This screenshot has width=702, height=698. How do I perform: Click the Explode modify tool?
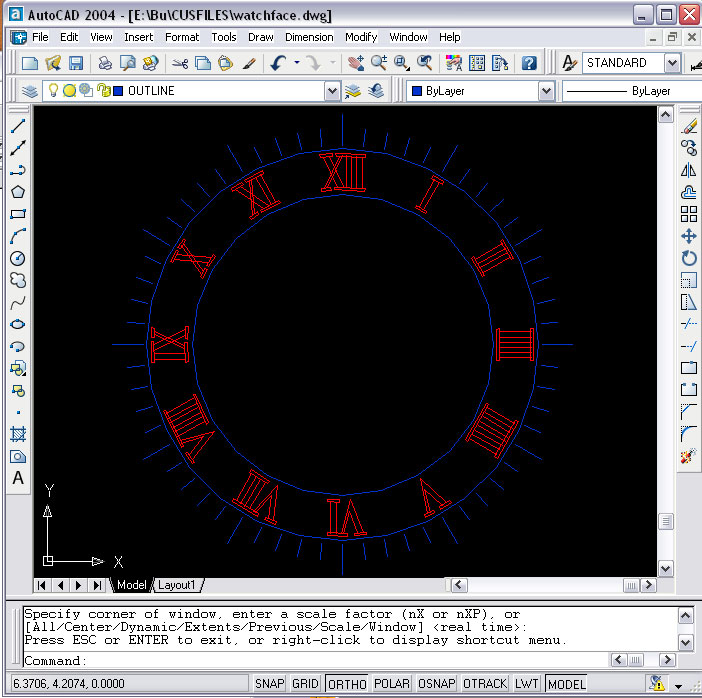pos(689,457)
